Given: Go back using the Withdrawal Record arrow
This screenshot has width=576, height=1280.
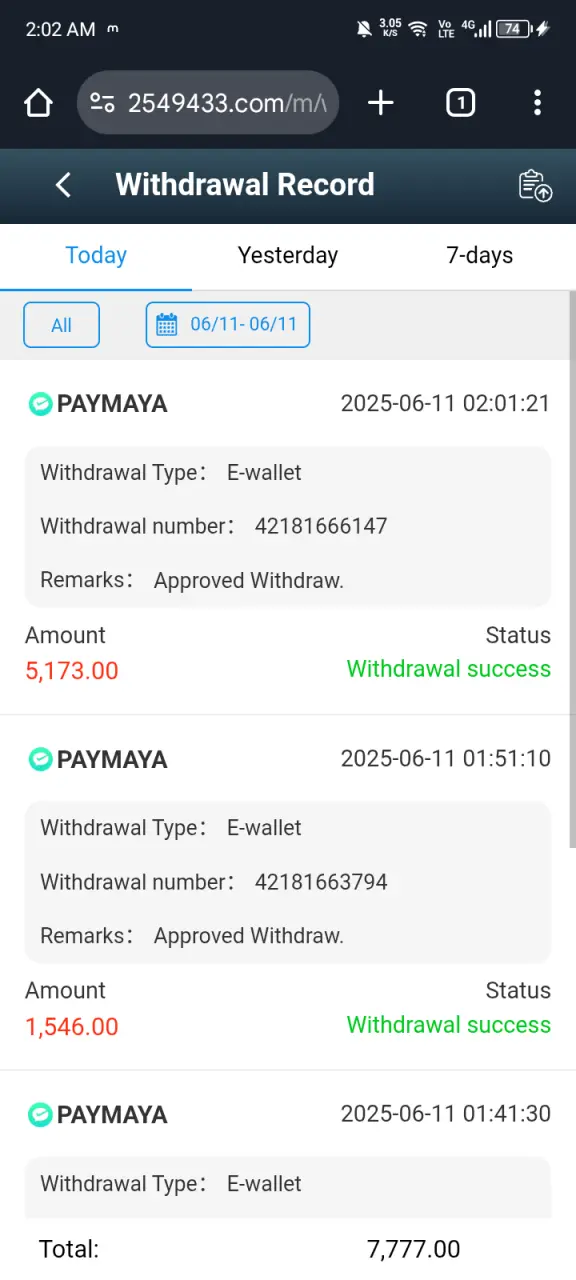Looking at the screenshot, I should [63, 185].
